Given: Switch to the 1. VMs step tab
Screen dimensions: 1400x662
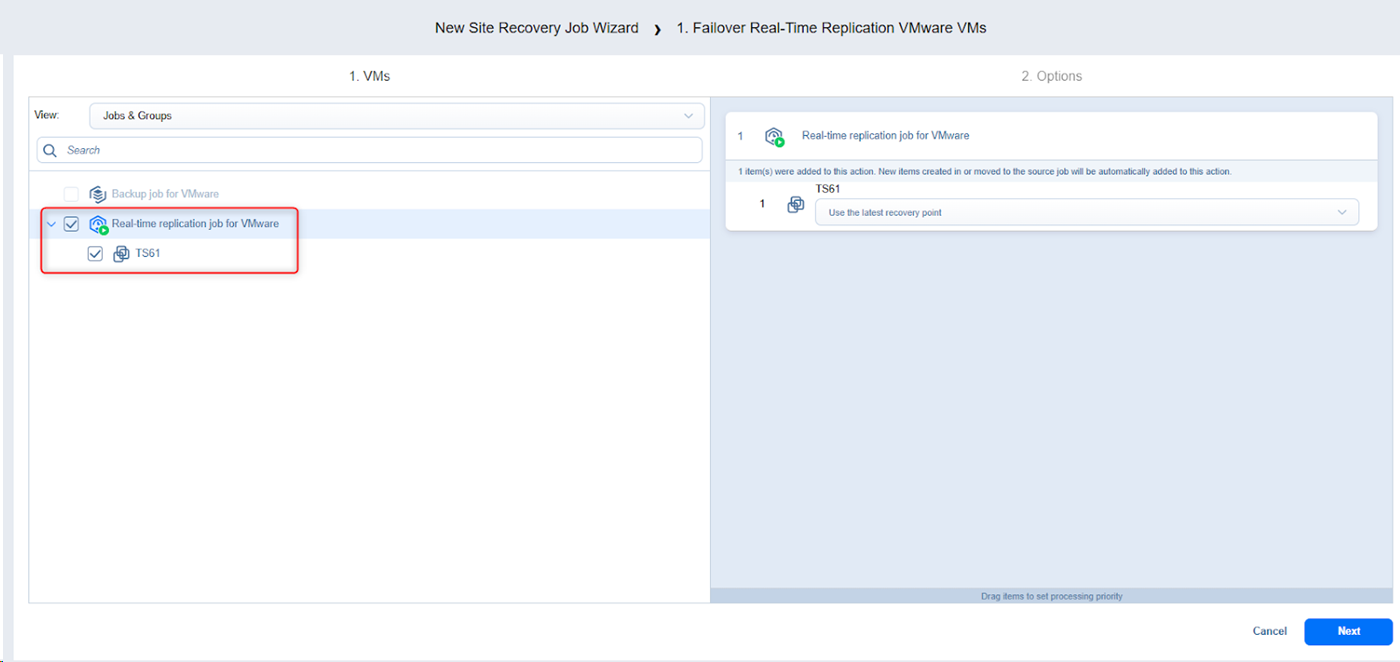Looking at the screenshot, I should (369, 76).
